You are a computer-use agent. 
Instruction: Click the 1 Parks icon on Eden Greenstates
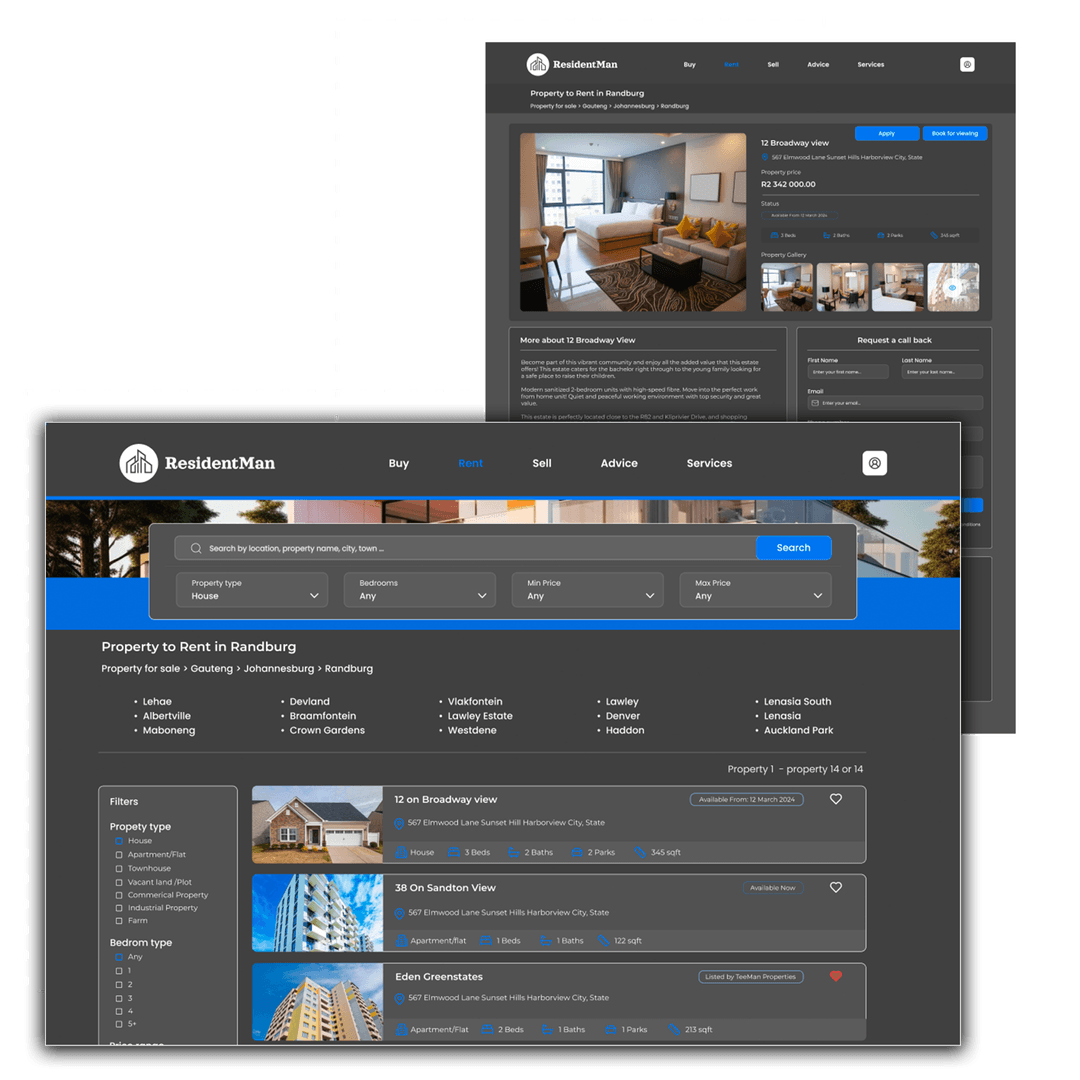point(611,1029)
